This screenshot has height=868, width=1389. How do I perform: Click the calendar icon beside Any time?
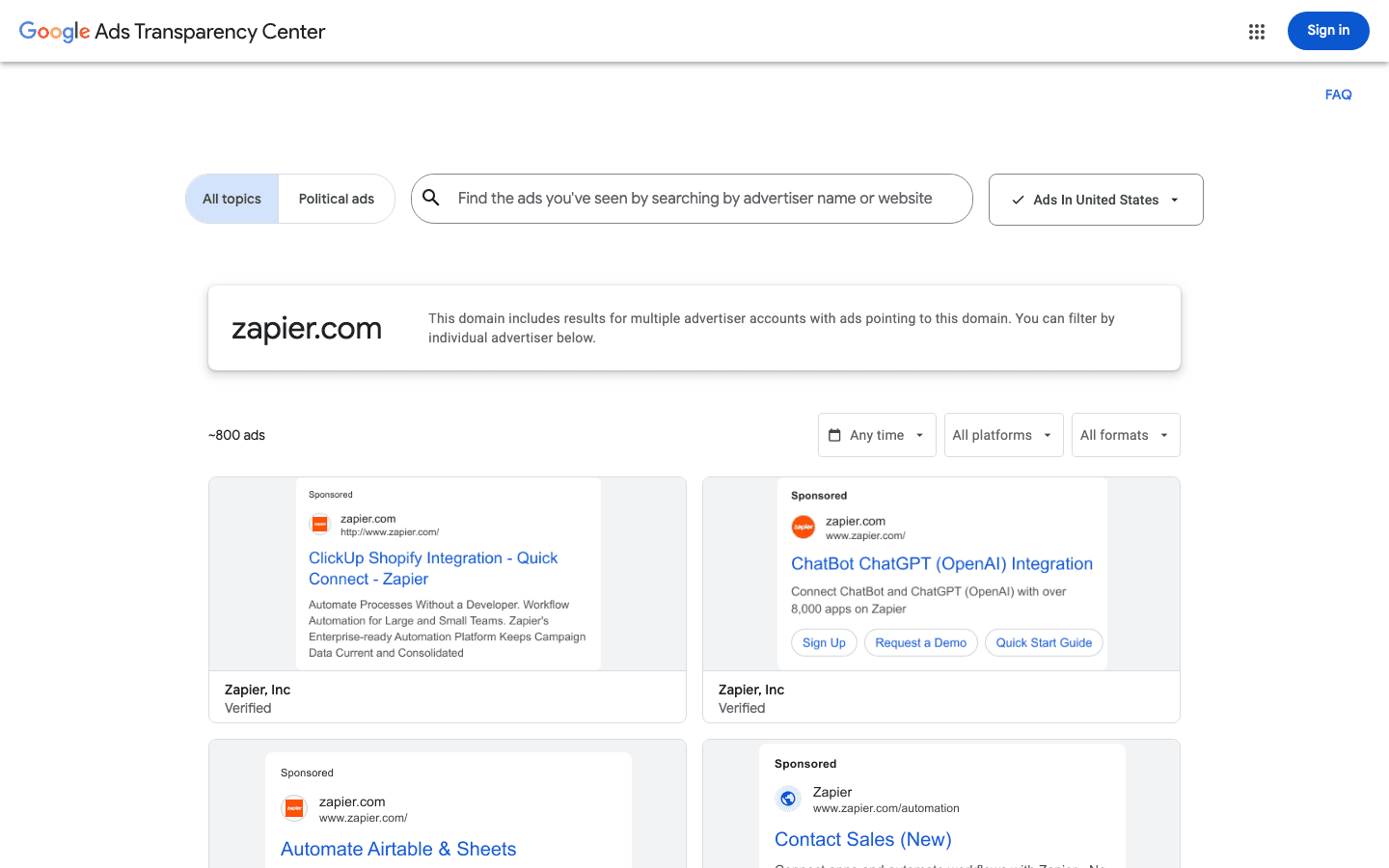(x=835, y=435)
